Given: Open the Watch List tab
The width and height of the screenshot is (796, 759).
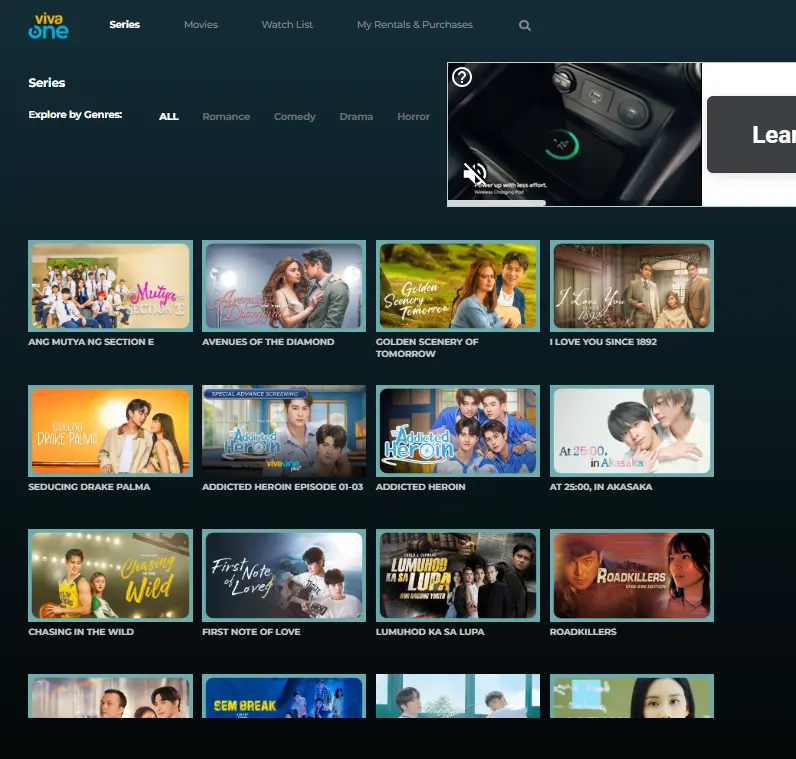Looking at the screenshot, I should [287, 24].
